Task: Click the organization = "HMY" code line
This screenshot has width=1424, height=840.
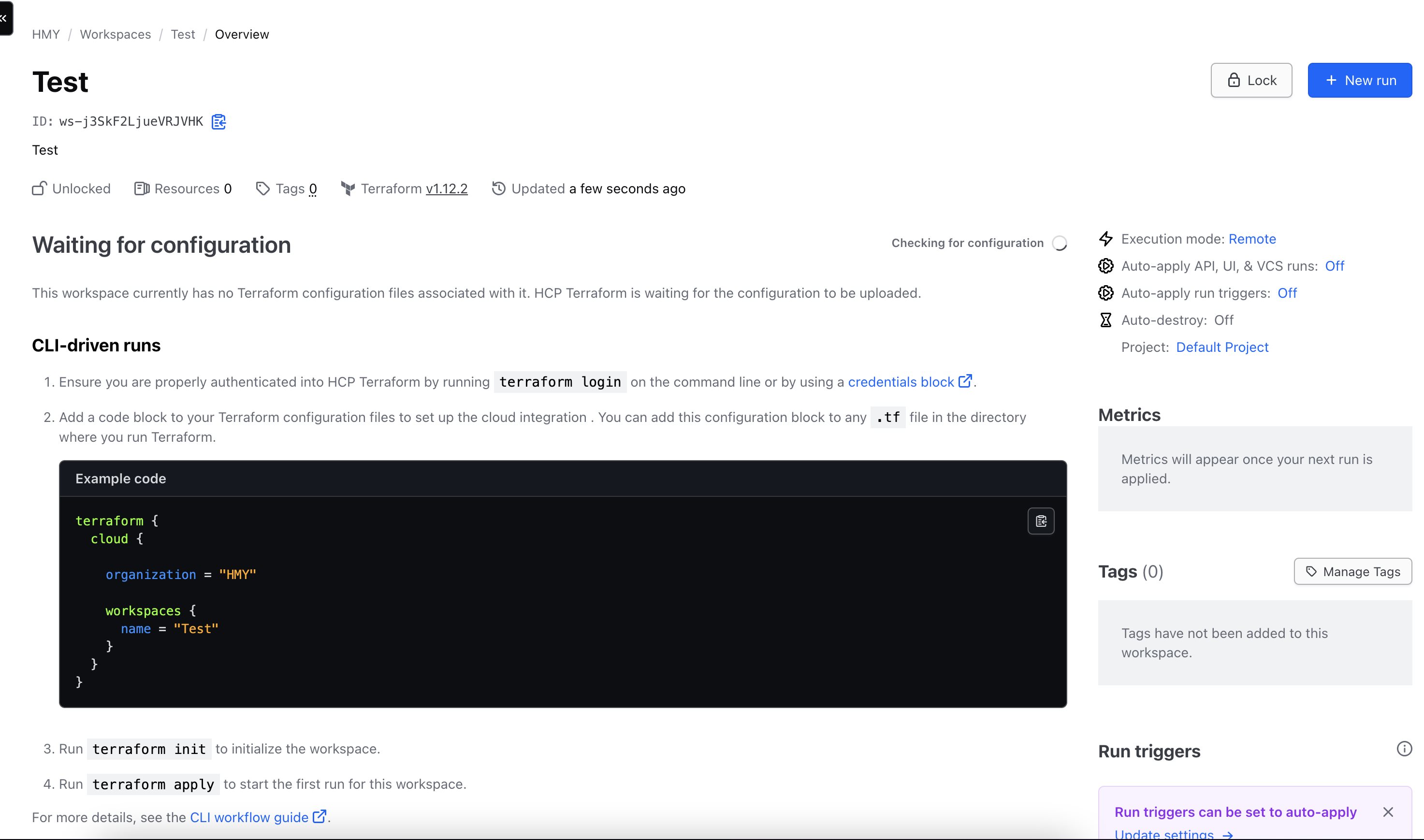Action: pyautogui.click(x=181, y=575)
